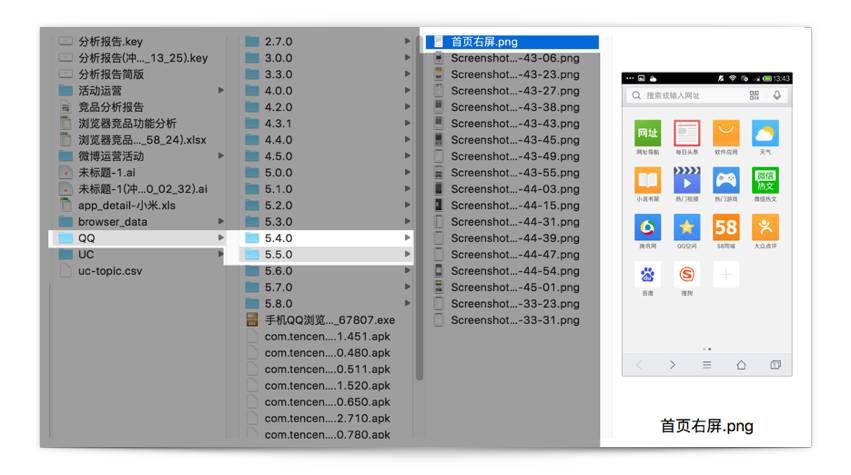Expand the UC folder arrow
The height and width of the screenshot is (475, 851).
pyautogui.click(x=221, y=254)
